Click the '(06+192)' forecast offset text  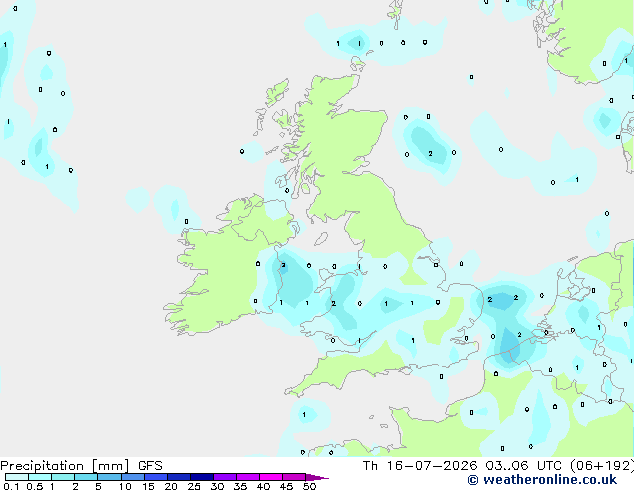(x=602, y=466)
